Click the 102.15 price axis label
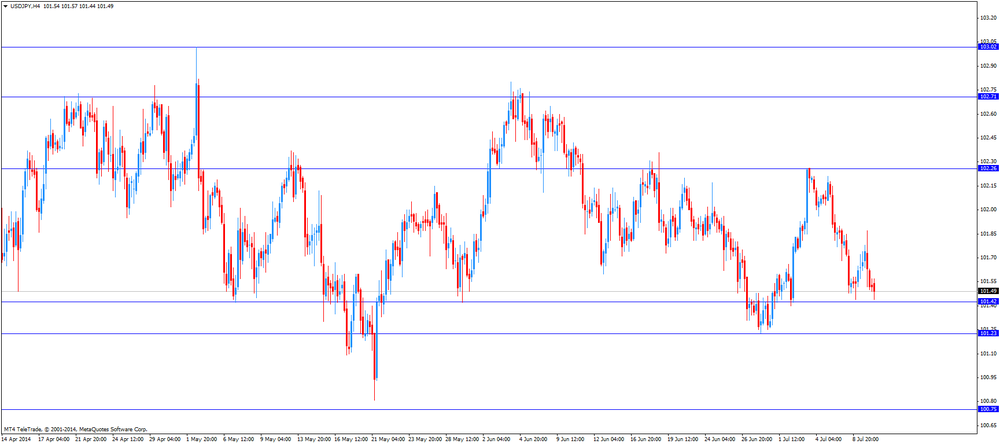The width and height of the screenshot is (1000, 444). click(989, 186)
